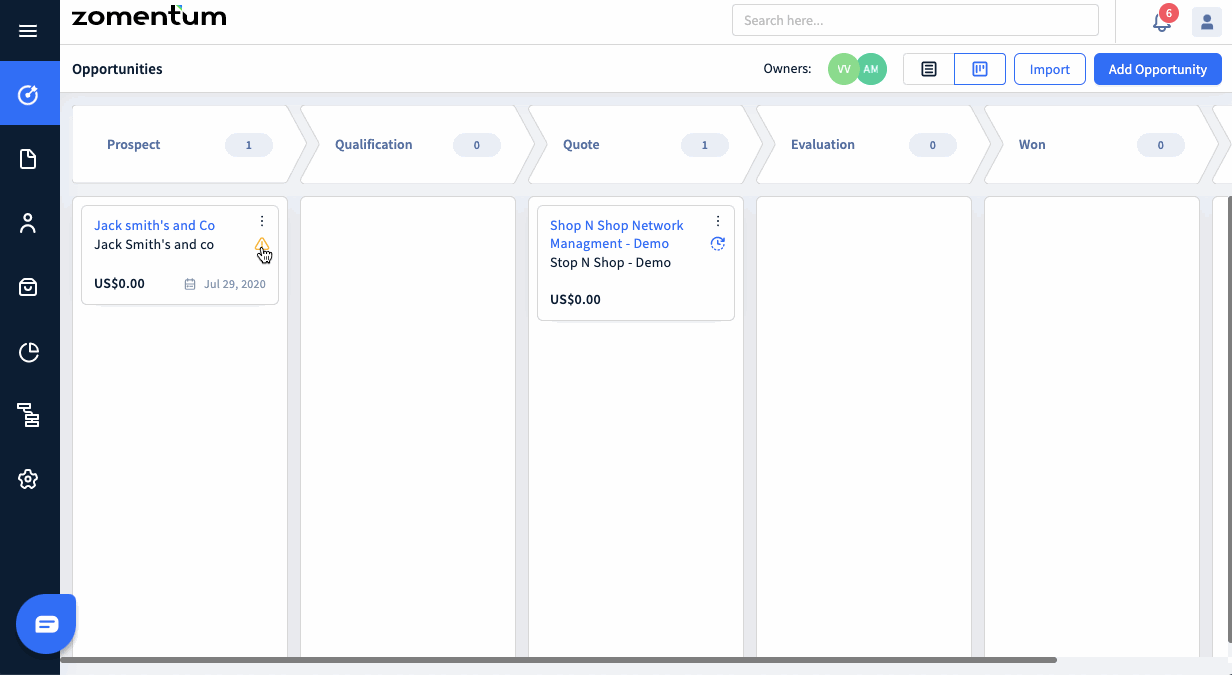The image size is (1232, 675).
Task: Open the contacts person icon
Action: (x=29, y=223)
